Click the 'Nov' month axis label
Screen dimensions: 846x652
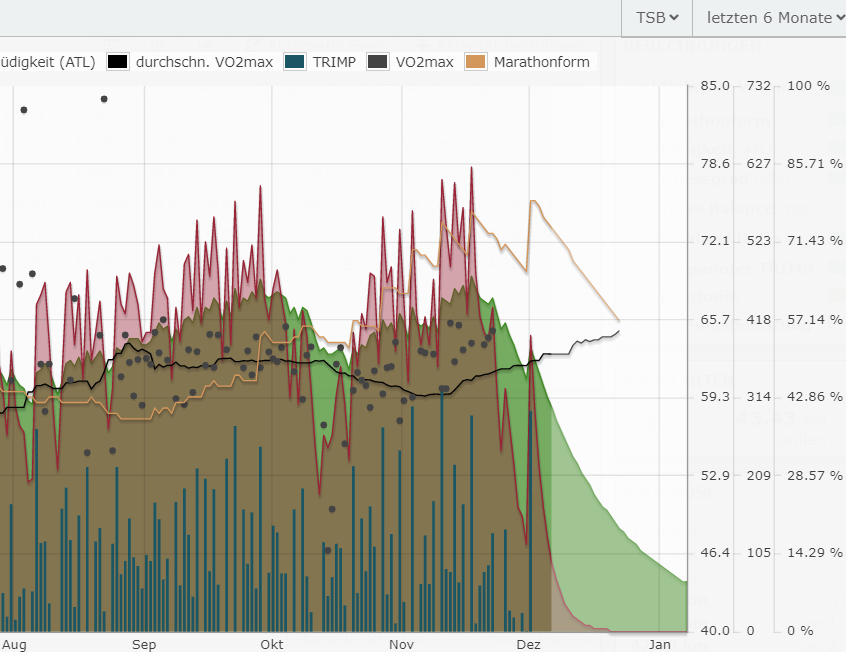(401, 645)
